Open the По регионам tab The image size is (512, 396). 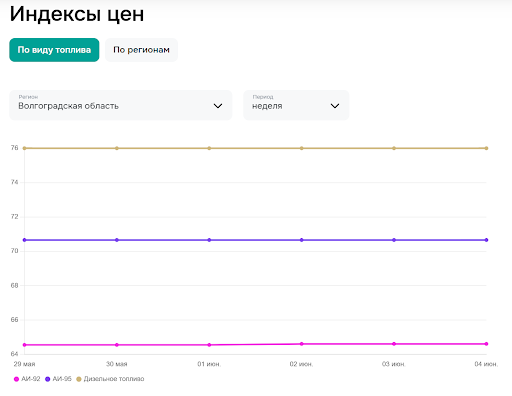pos(141,50)
